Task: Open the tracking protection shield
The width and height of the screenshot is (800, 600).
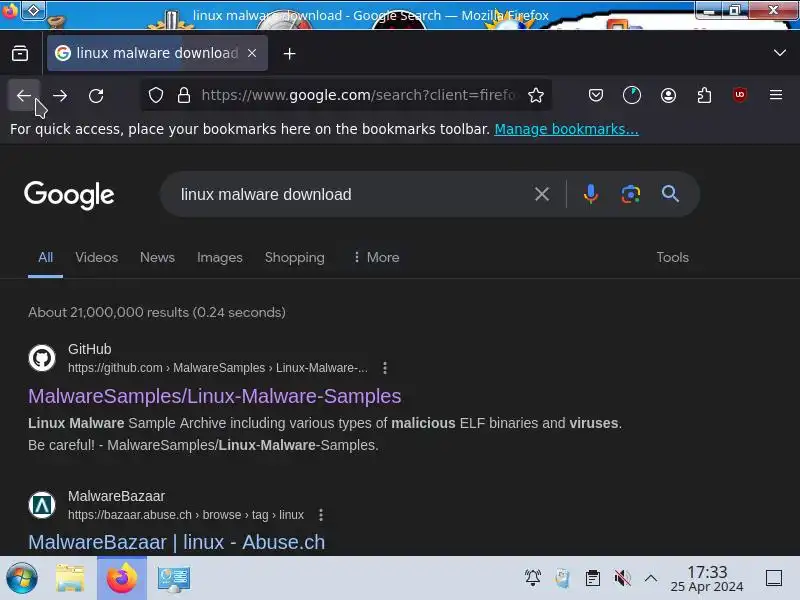Action: point(156,95)
